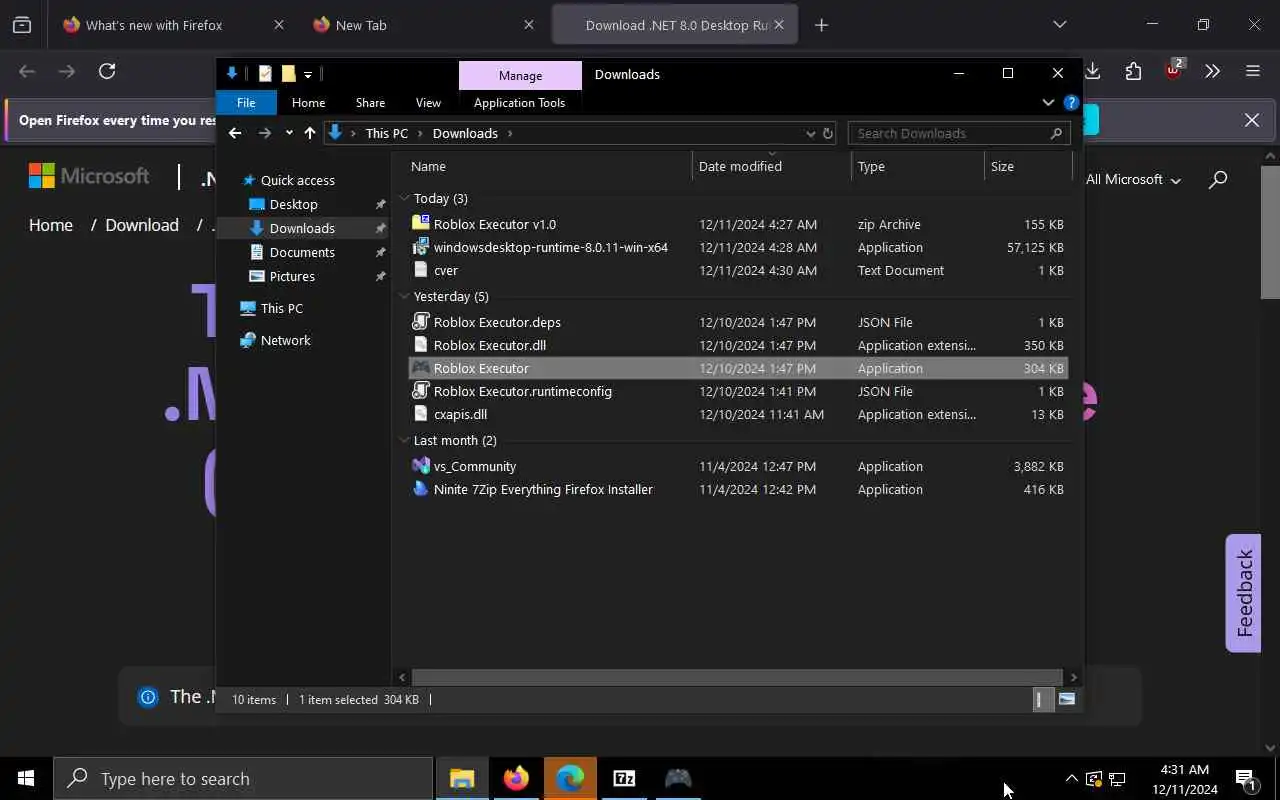Open the Explorer recent locations dropdown

pos(289,133)
